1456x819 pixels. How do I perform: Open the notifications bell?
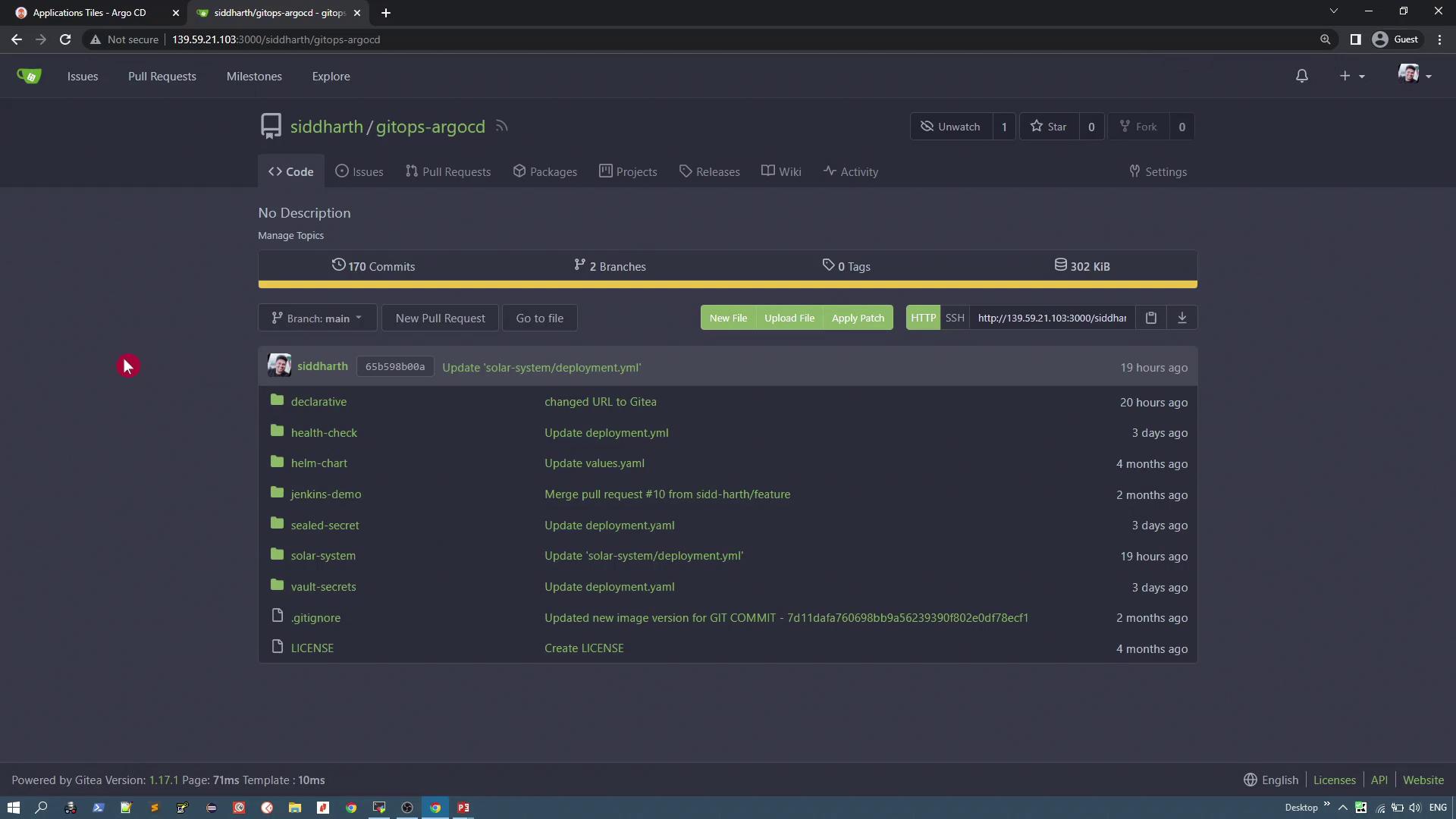coord(1301,76)
